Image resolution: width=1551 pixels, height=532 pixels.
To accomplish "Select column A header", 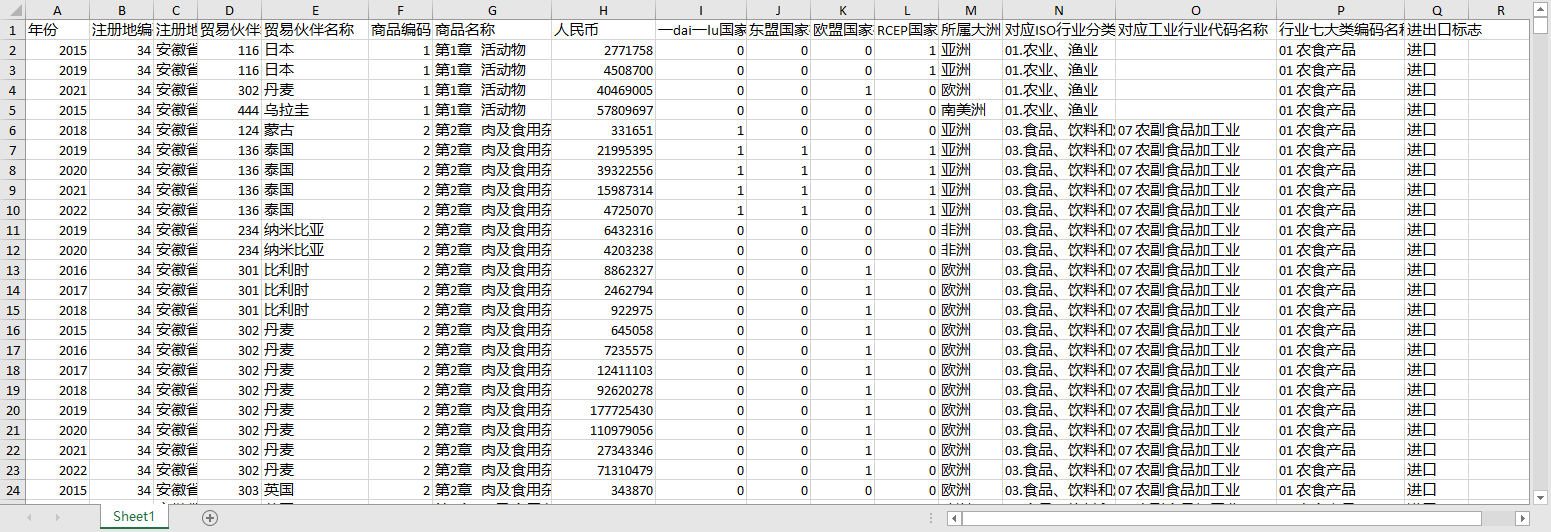I will pyautogui.click(x=57, y=10).
